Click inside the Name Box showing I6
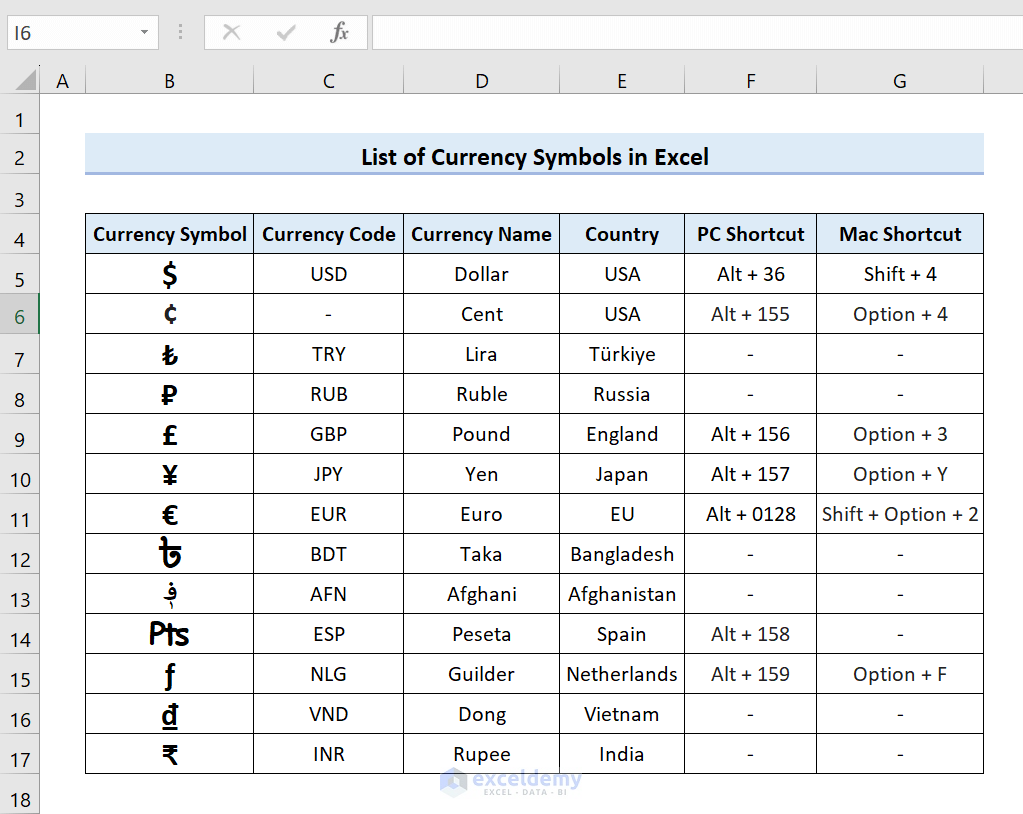Image resolution: width=1023 pixels, height=814 pixels. [x=70, y=33]
